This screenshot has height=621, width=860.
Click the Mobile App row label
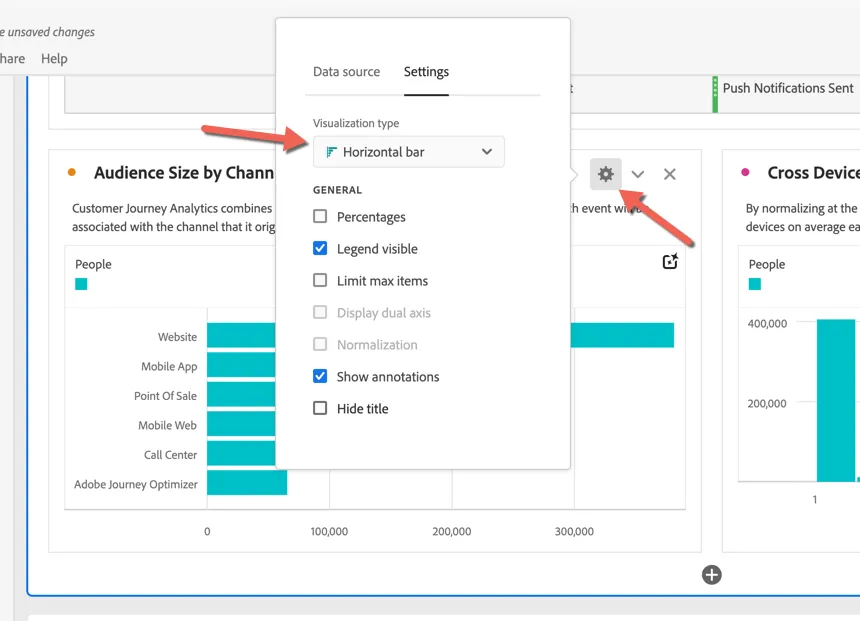click(169, 366)
